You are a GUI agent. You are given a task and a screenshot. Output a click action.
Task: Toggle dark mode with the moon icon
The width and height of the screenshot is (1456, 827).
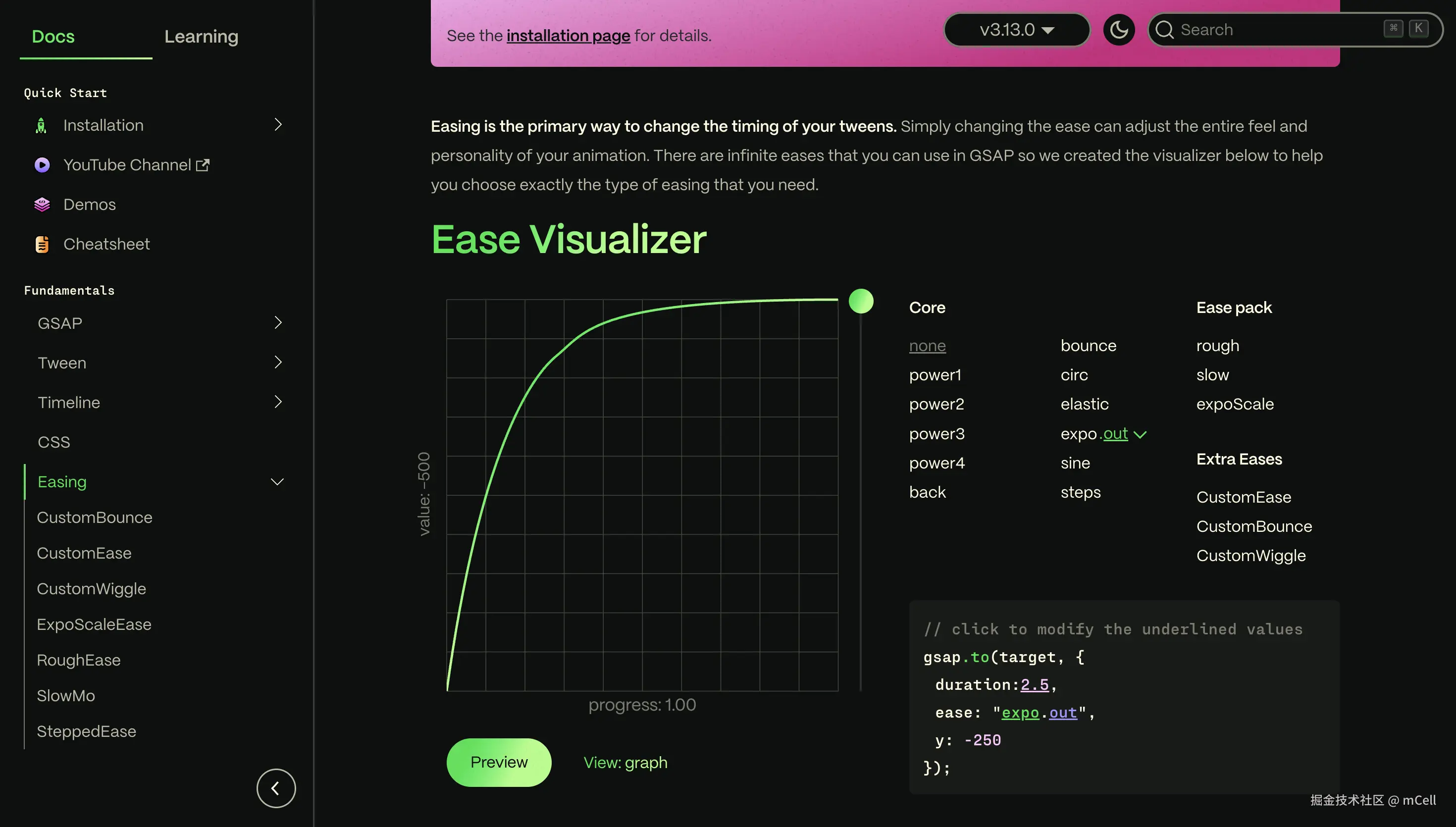pos(1119,30)
